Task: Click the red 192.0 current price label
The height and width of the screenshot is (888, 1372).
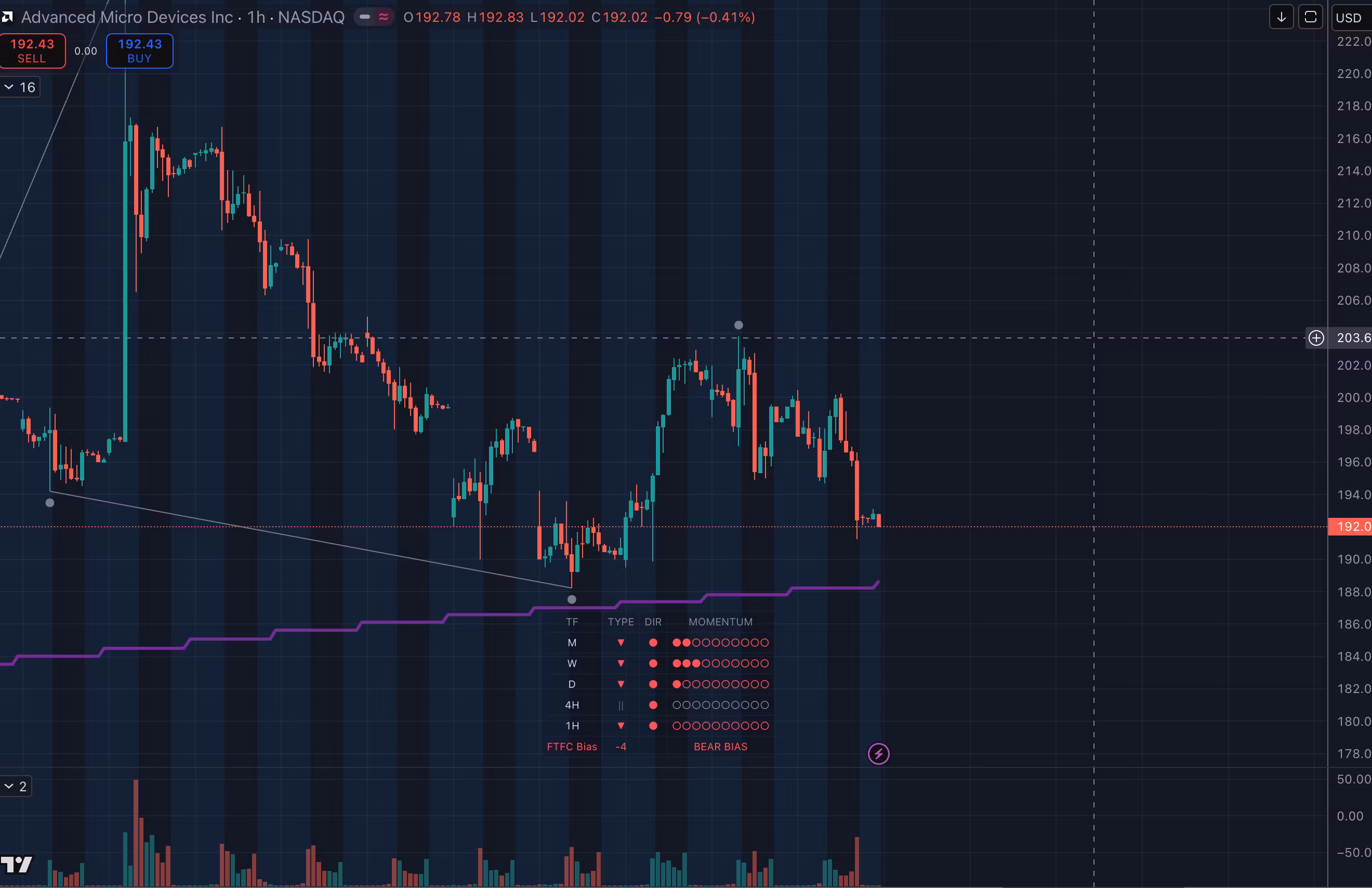Action: [x=1350, y=527]
